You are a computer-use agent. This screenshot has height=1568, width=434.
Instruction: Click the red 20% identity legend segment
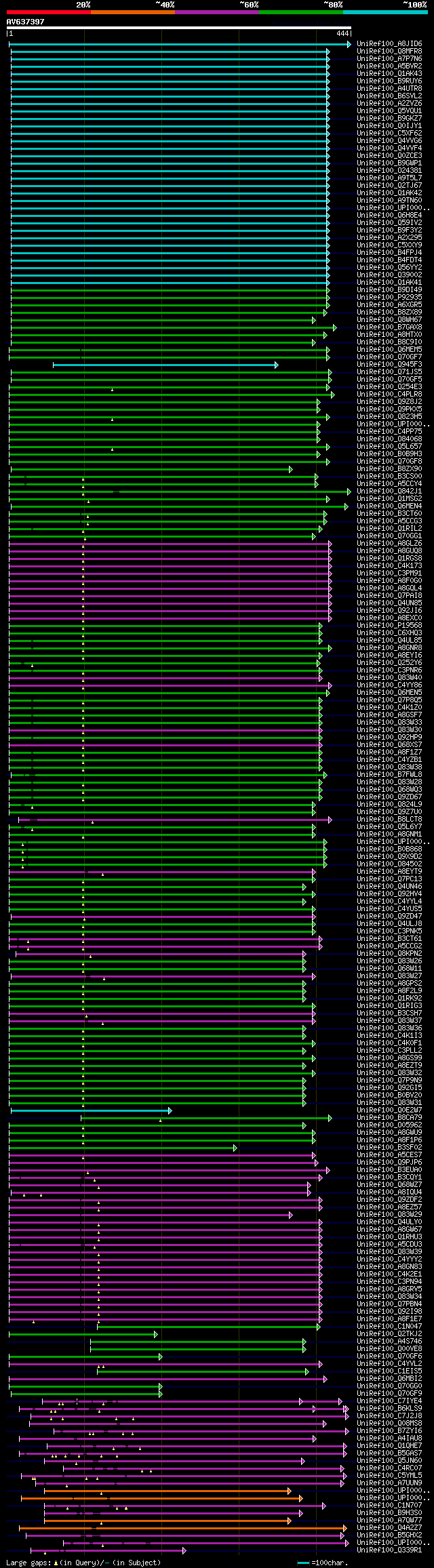[x=49, y=12]
